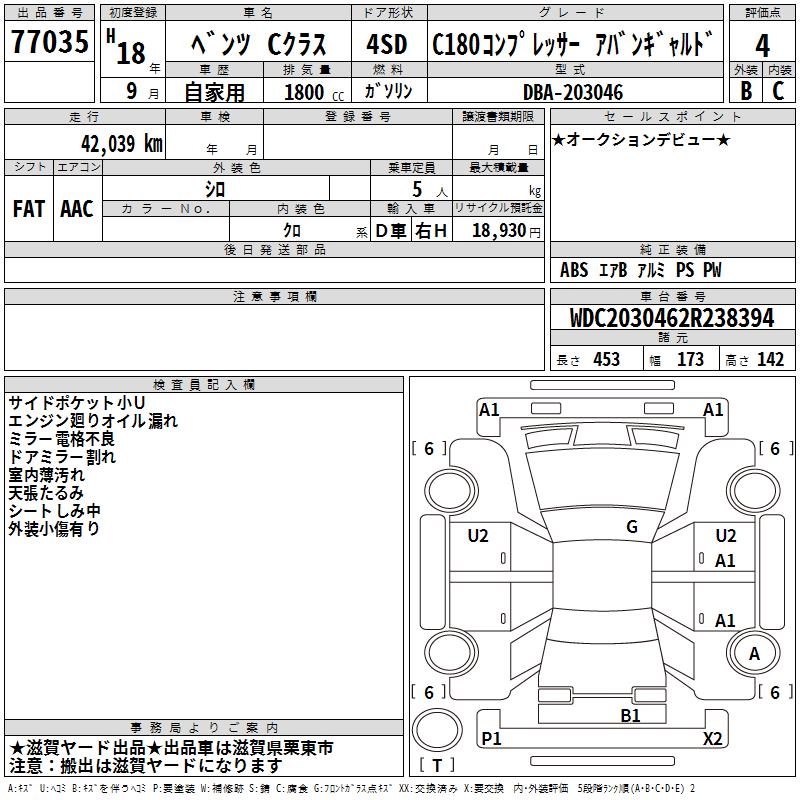This screenshot has width=800, height=800.
Task: Click inspector note 室内薄汚れ
Action: [46, 475]
